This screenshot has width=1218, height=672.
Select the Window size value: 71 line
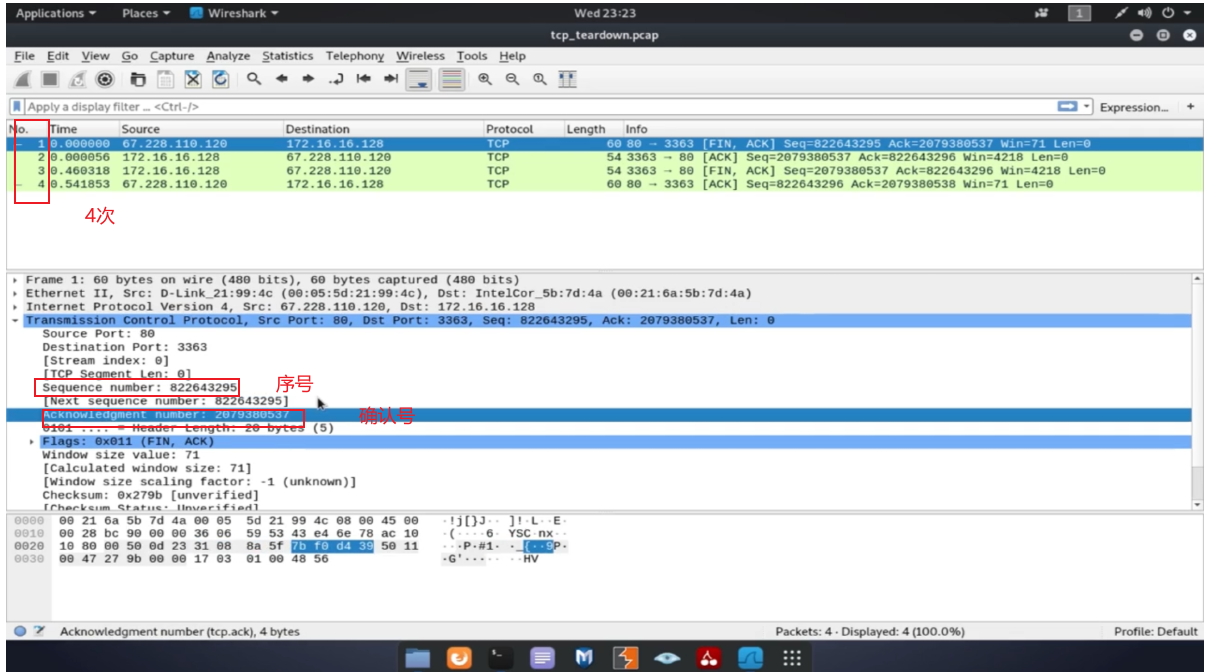(120, 454)
